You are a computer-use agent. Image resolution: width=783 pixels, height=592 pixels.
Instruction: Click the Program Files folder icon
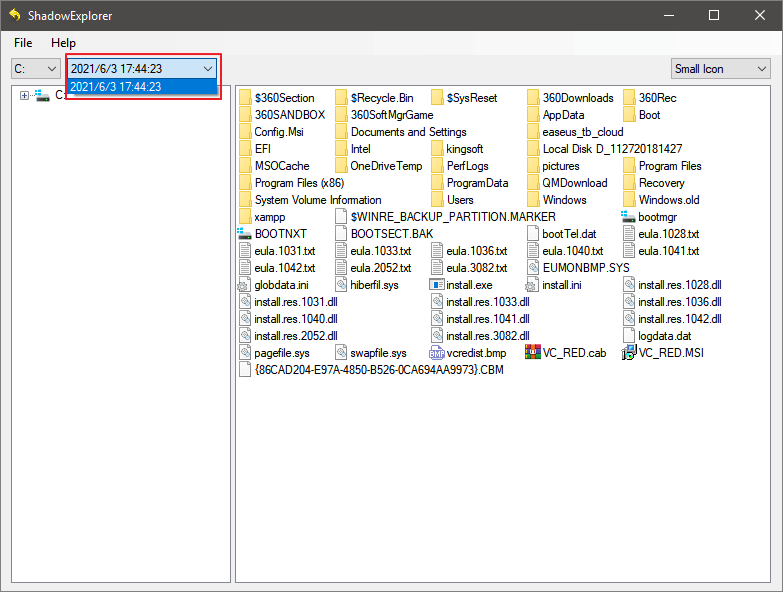pyautogui.click(x=629, y=166)
